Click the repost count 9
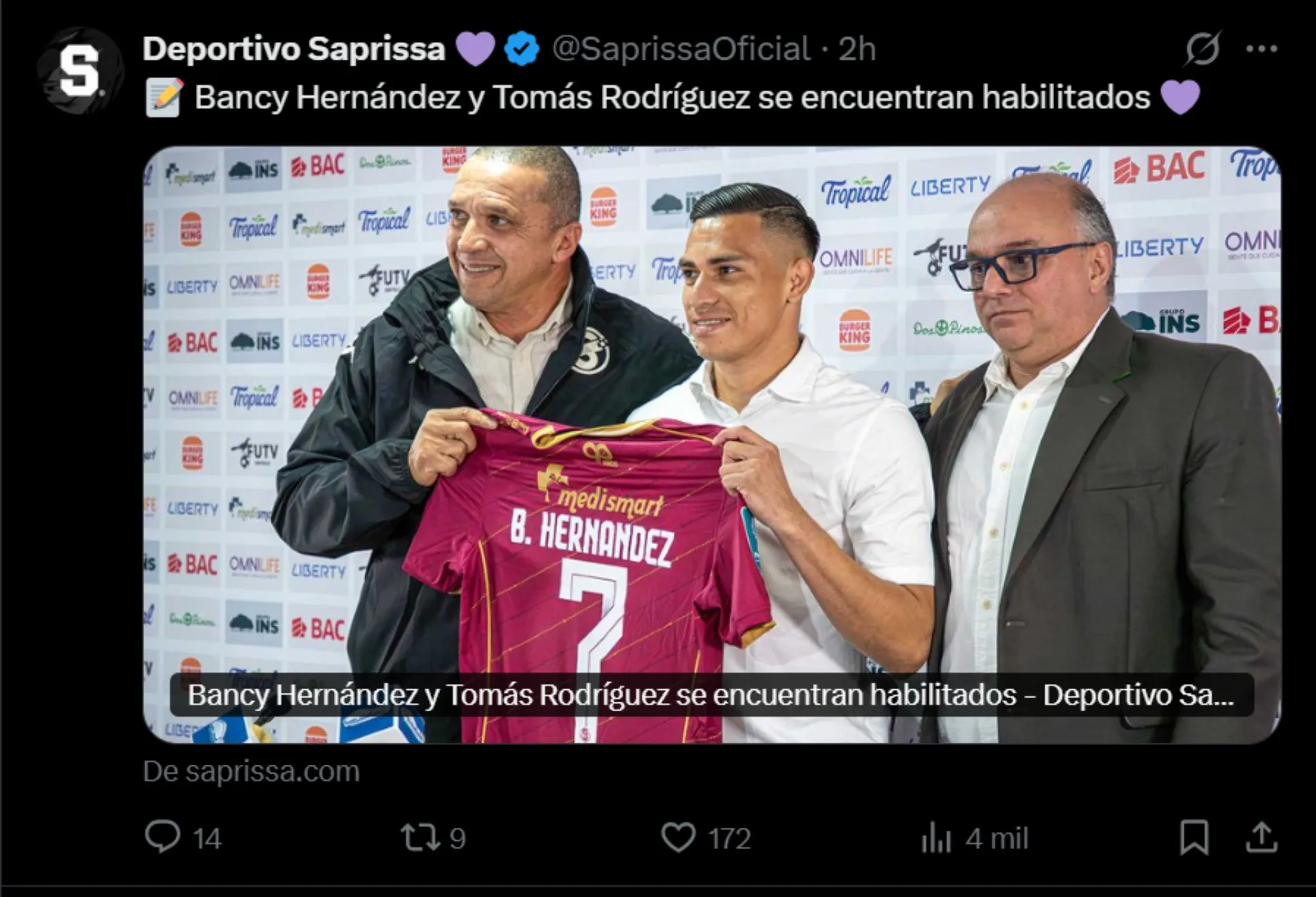 (x=457, y=839)
